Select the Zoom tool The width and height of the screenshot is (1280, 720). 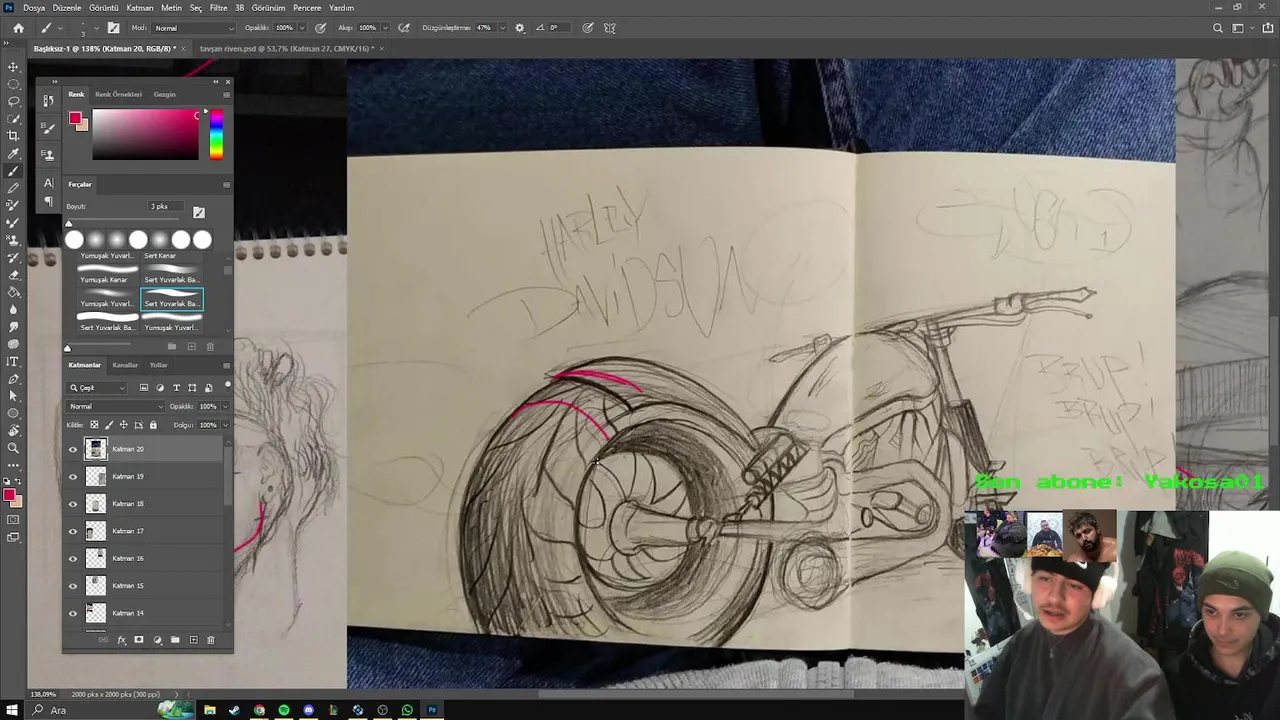(x=13, y=448)
